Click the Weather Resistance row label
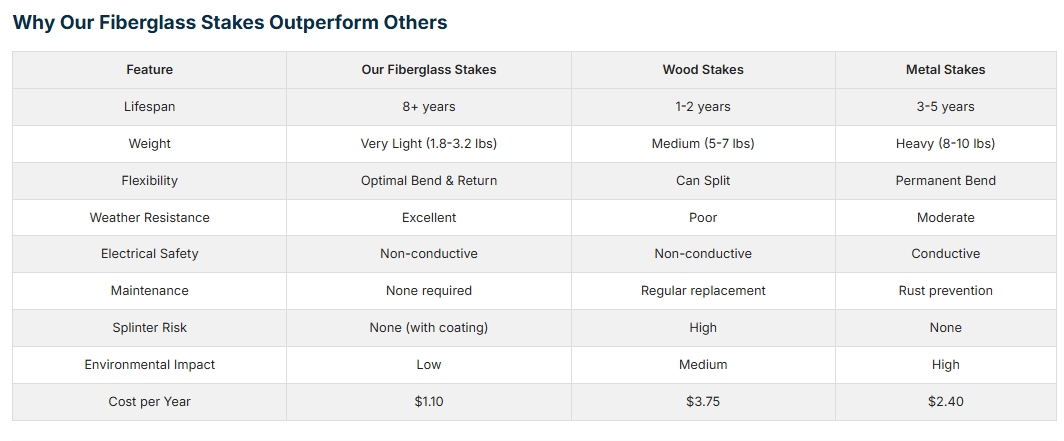The height and width of the screenshot is (441, 1064). [x=149, y=218]
